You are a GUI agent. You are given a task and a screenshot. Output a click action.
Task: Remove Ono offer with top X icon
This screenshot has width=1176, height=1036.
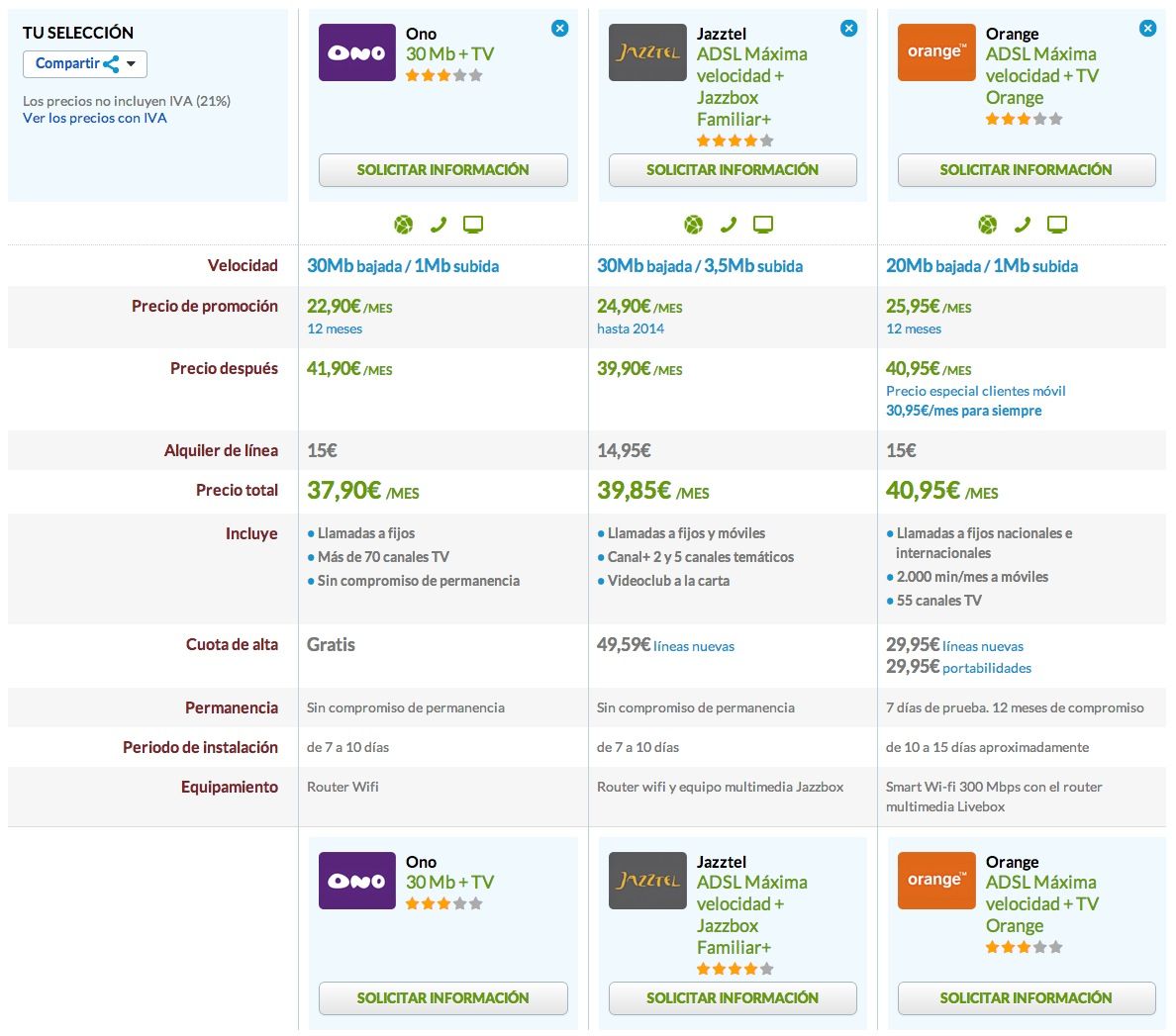(x=559, y=29)
